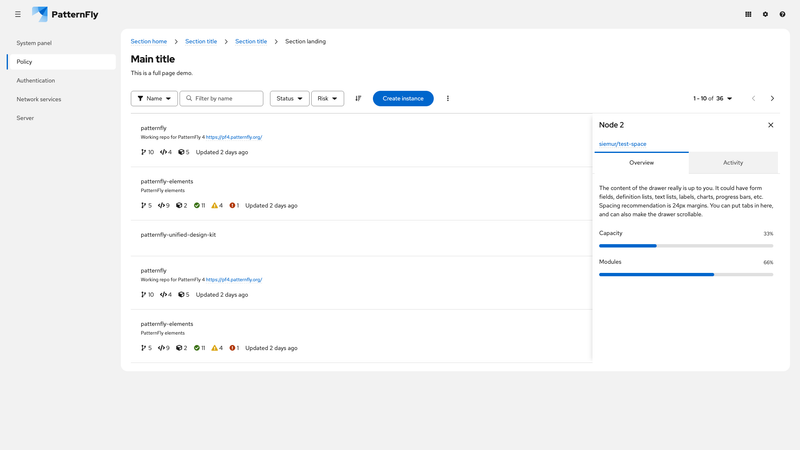800x450 pixels.
Task: Open the second Section title breadcrumb
Action: [251, 41]
